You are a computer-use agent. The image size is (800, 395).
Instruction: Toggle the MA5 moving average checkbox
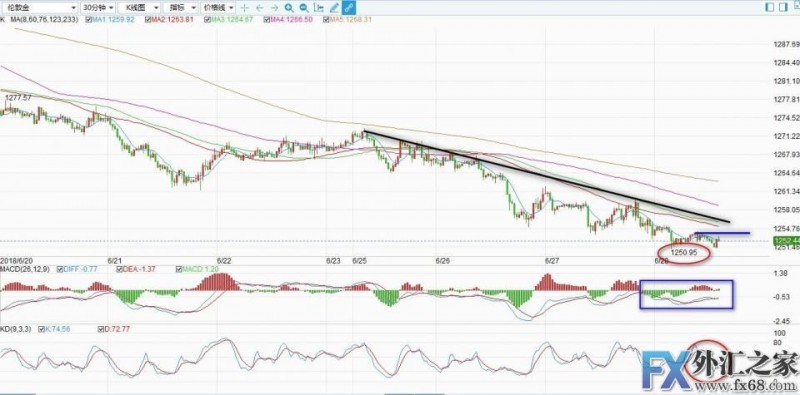click(x=327, y=19)
